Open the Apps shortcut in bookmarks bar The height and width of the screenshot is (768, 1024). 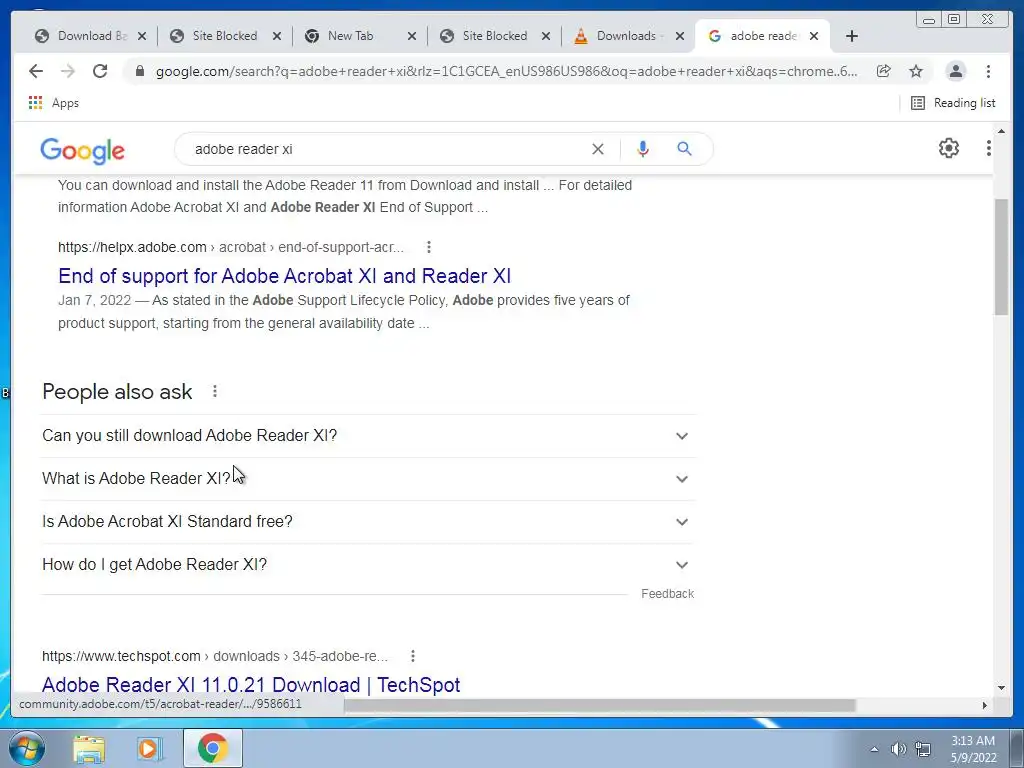click(54, 103)
